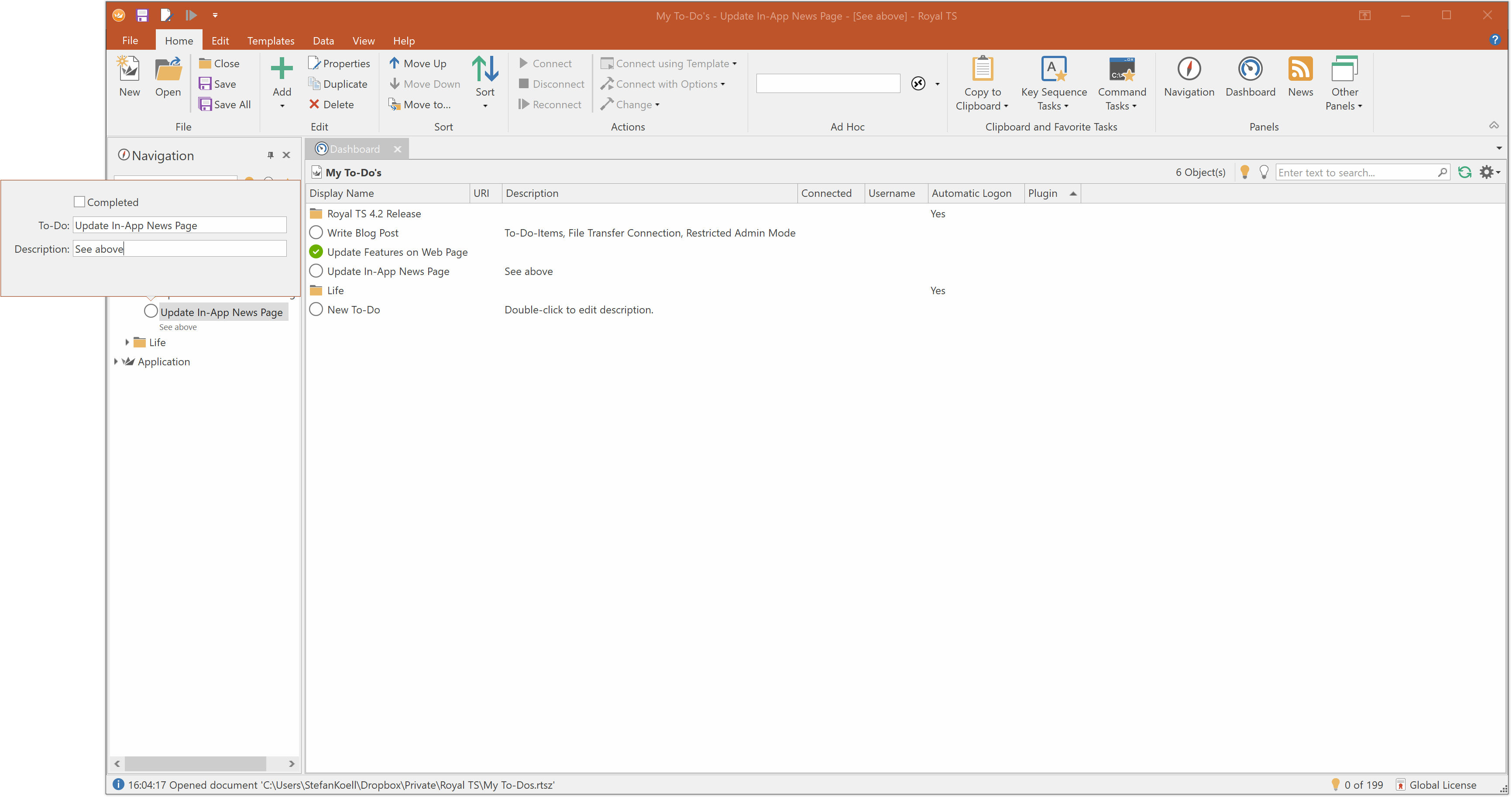This screenshot has width=1512, height=797.
Task: Close the Dashboard tab
Action: (397, 149)
